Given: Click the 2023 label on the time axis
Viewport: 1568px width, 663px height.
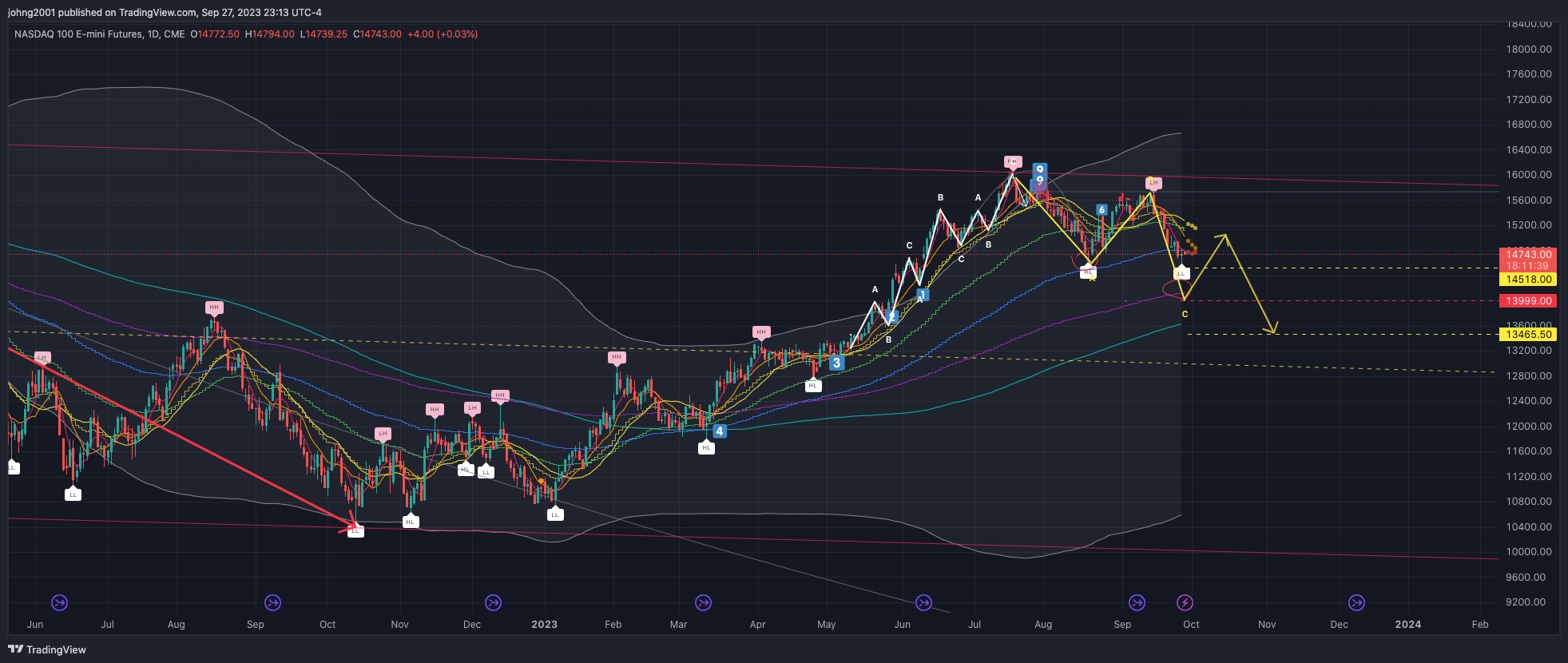Looking at the screenshot, I should coord(544,625).
